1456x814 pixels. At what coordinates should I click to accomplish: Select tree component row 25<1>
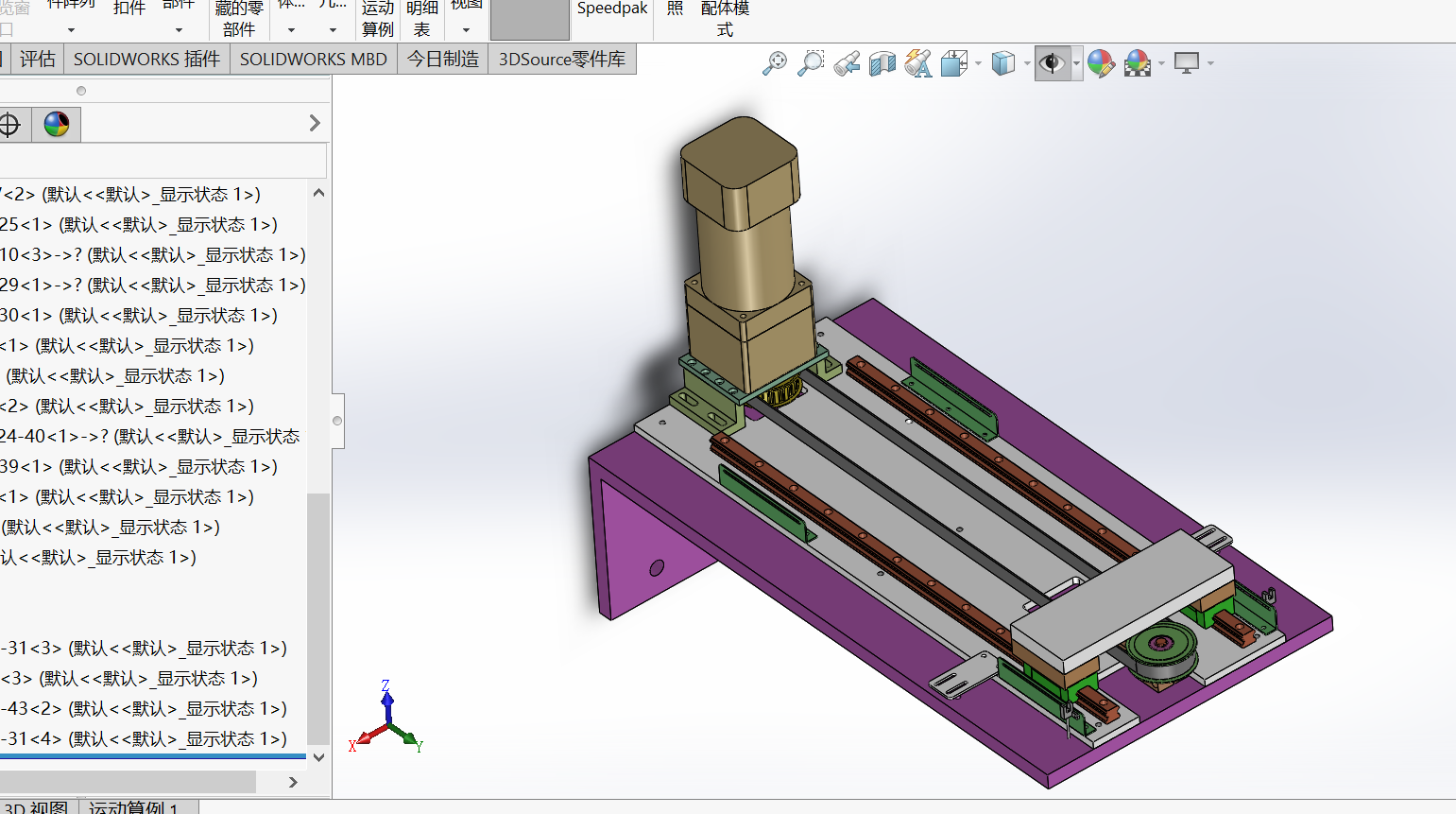pos(139,225)
